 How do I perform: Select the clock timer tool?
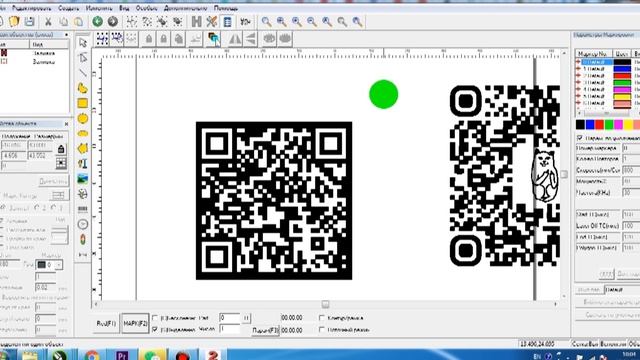pyautogui.click(x=83, y=224)
